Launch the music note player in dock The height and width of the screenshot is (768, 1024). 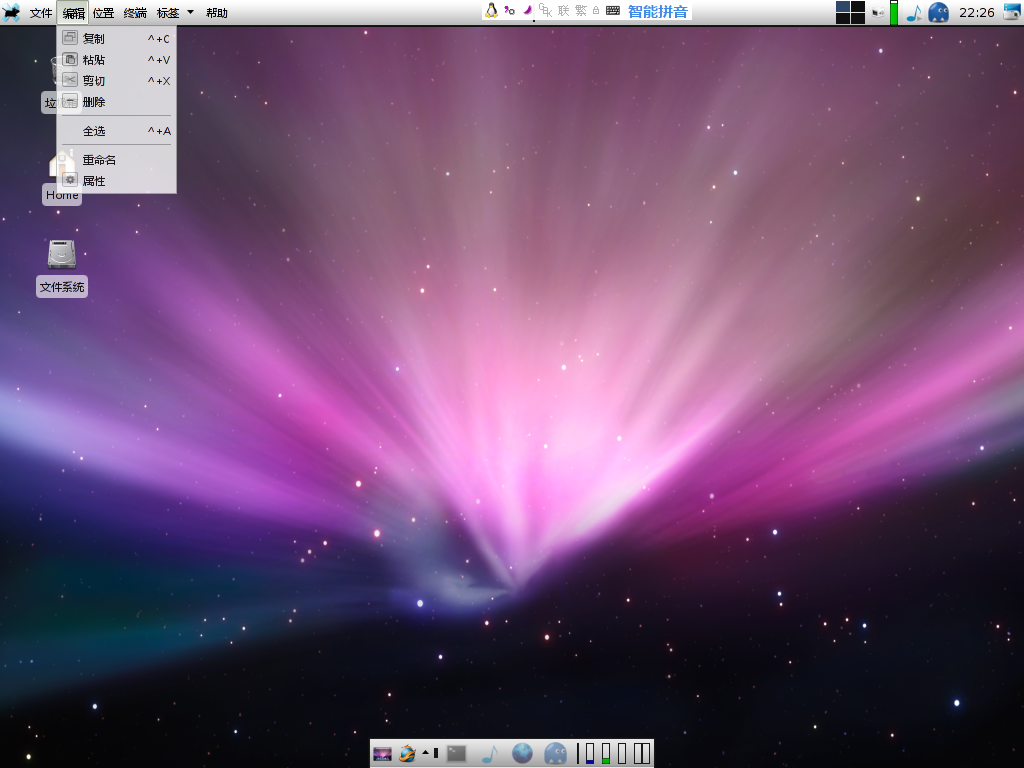click(x=490, y=754)
